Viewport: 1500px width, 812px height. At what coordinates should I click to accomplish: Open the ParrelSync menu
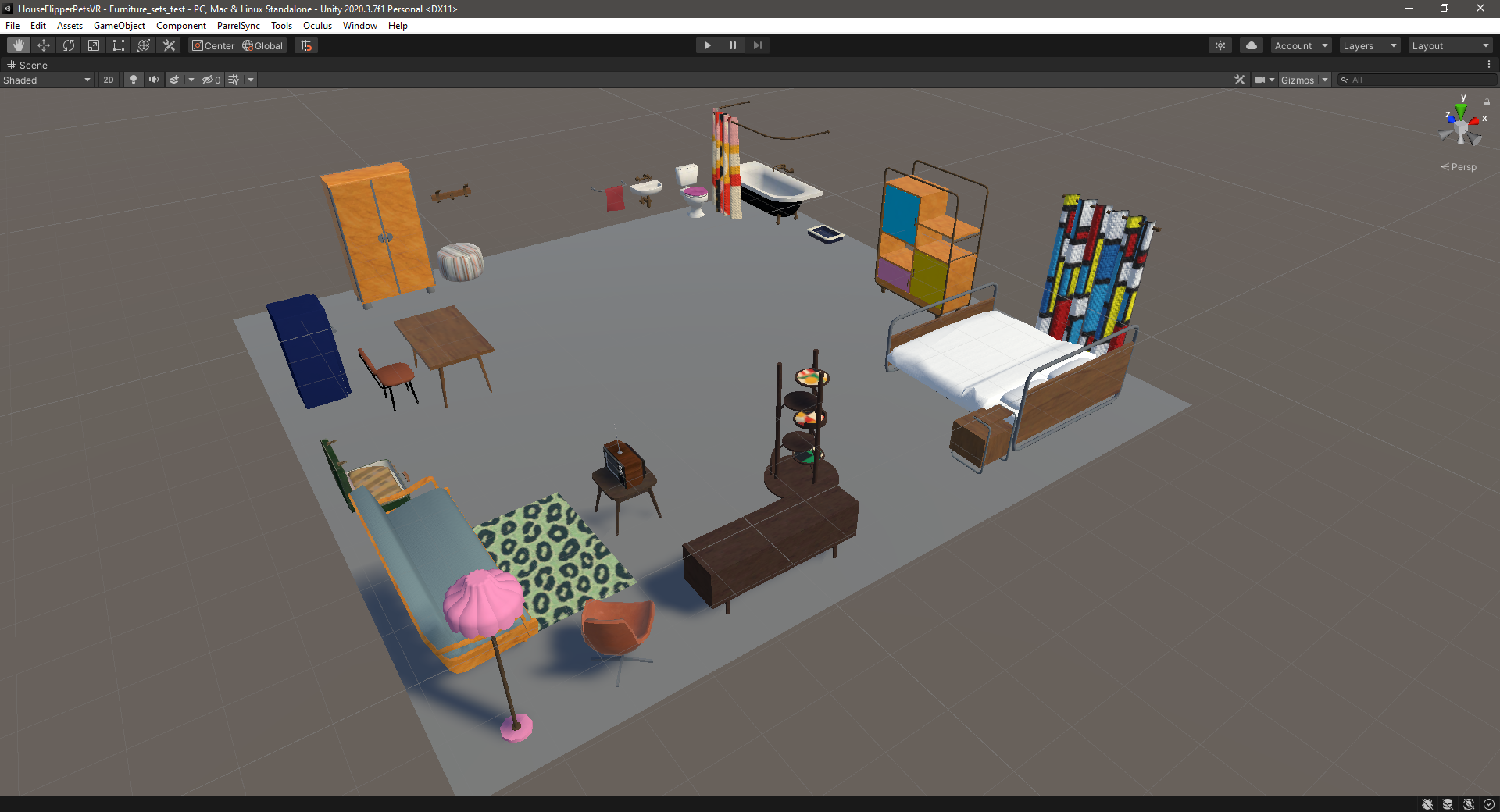[x=238, y=25]
